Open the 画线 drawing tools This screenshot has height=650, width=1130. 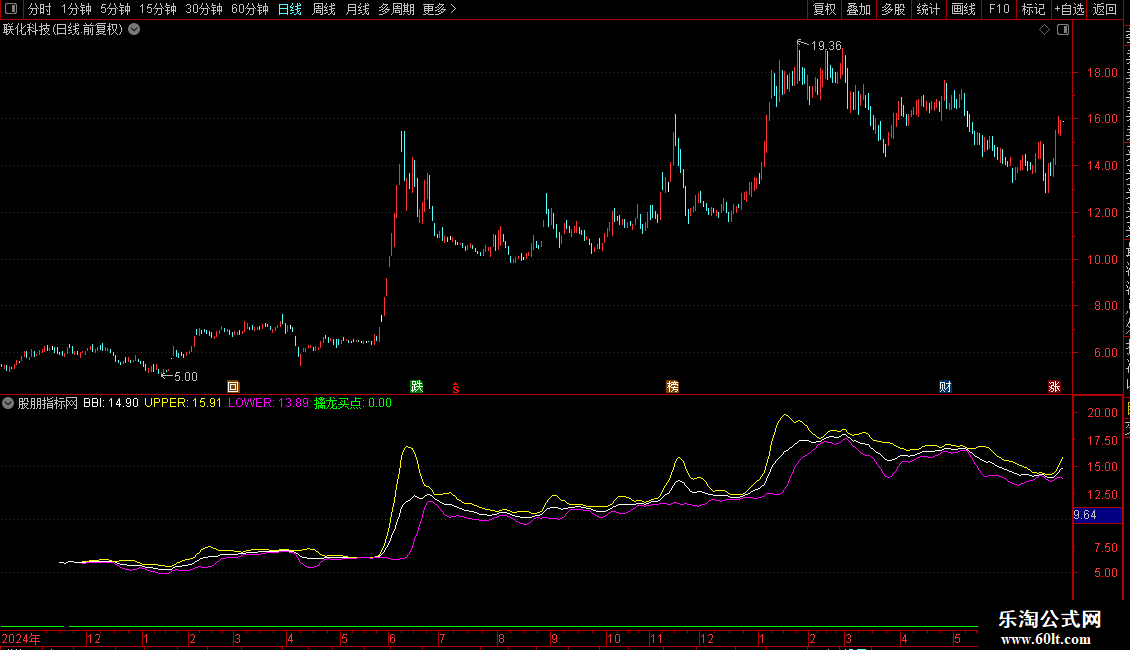tap(964, 9)
